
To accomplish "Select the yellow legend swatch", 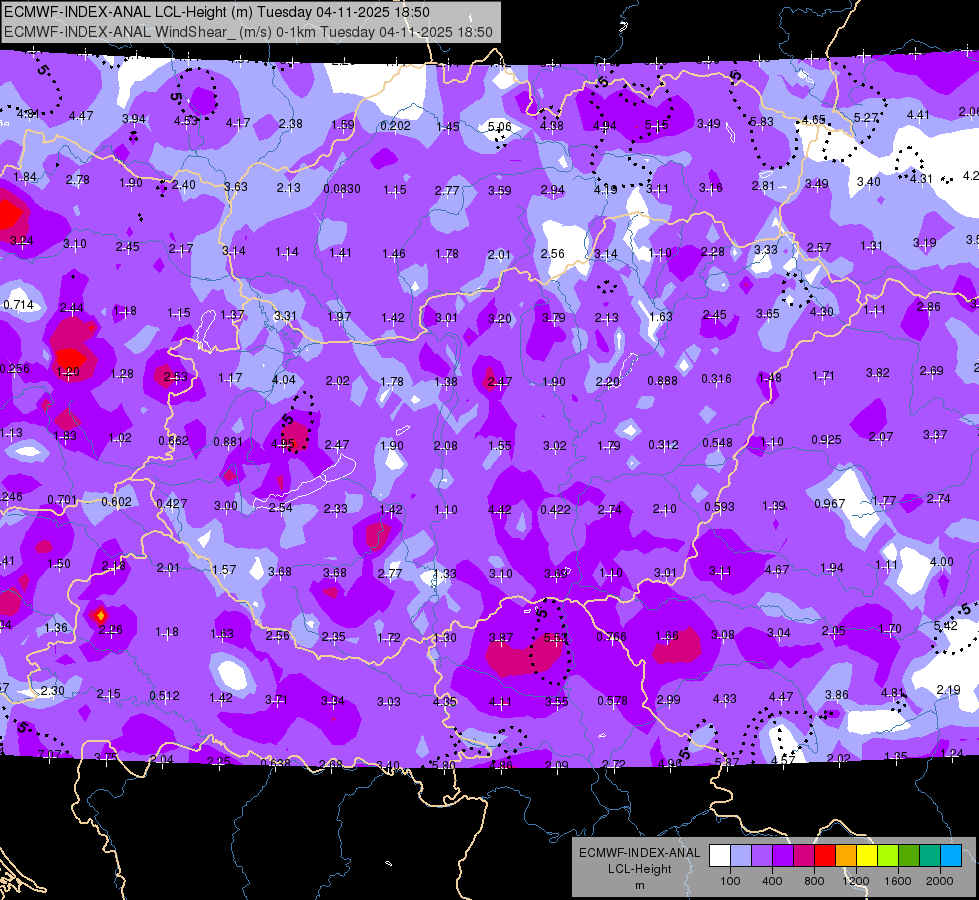I will [x=867, y=855].
